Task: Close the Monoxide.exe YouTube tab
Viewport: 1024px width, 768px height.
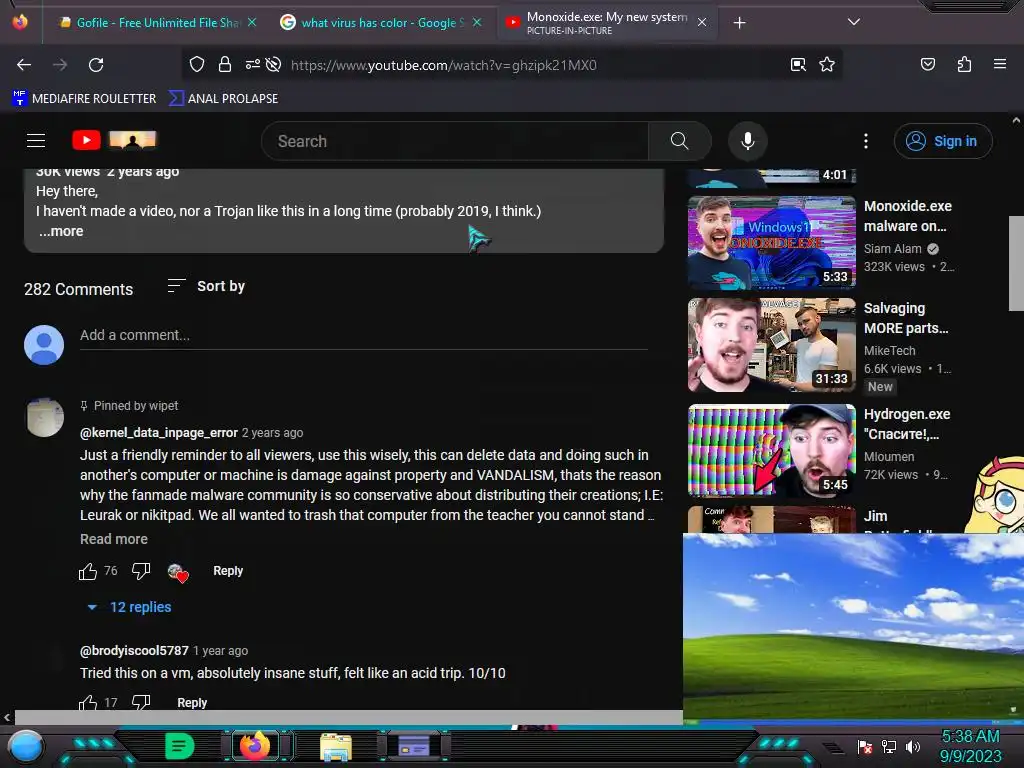Action: pyautogui.click(x=702, y=22)
